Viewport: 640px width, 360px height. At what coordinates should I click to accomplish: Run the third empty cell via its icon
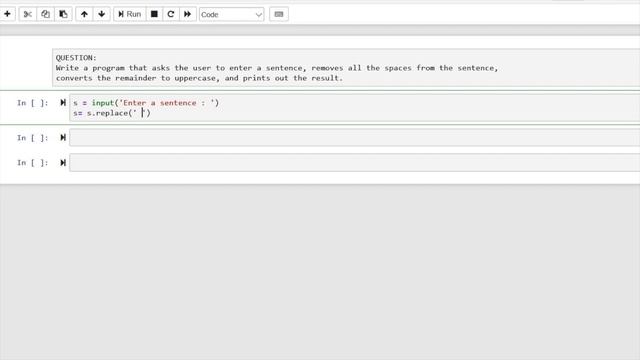click(x=63, y=163)
